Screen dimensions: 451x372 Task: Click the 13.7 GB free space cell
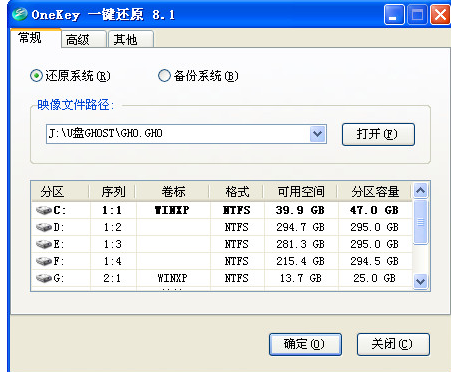click(300, 278)
